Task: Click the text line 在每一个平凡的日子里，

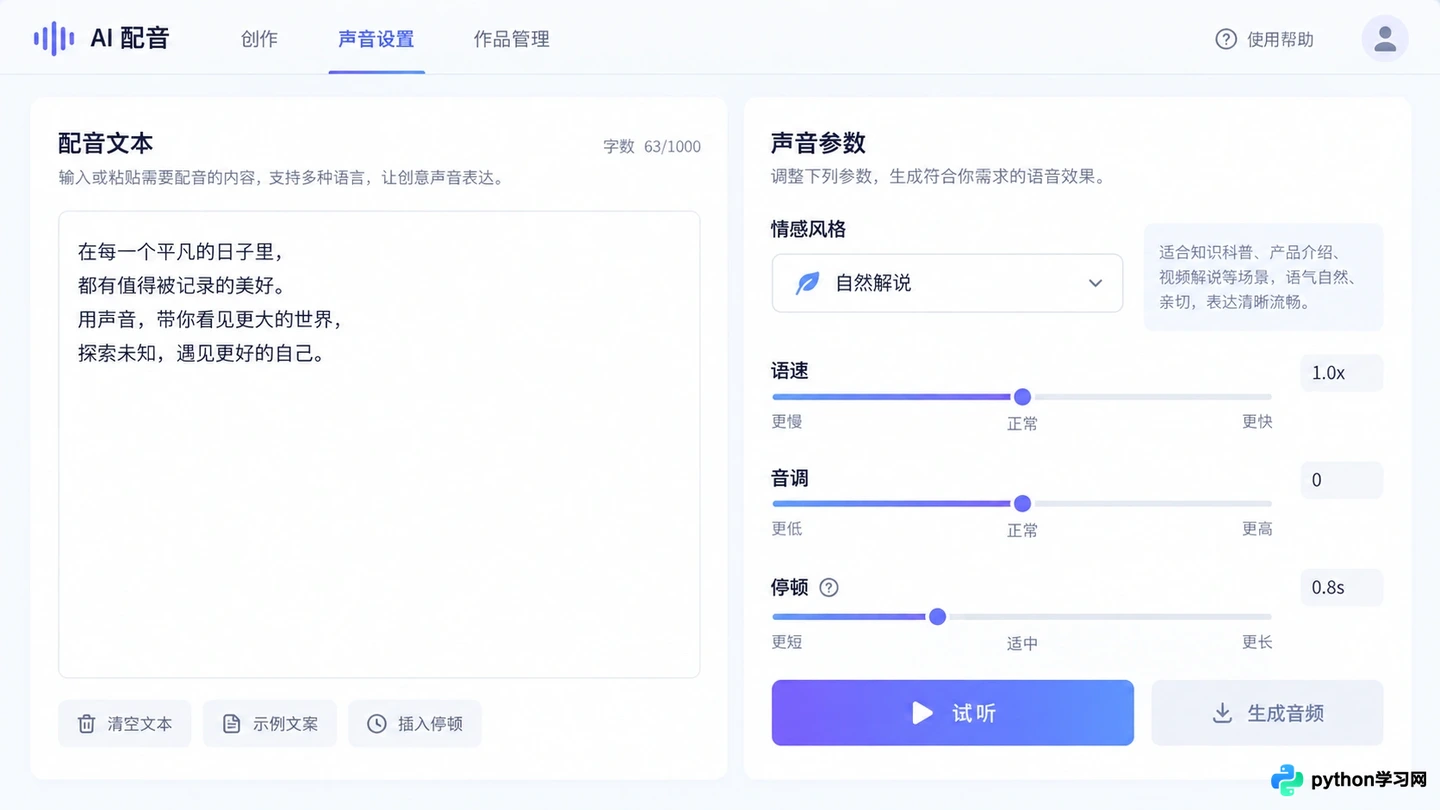Action: point(181,251)
